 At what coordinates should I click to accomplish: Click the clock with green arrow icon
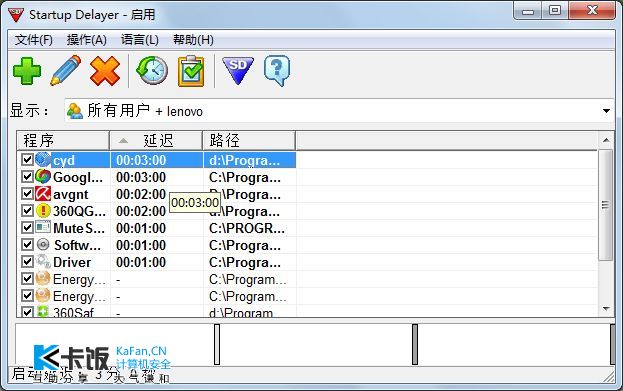(152, 71)
